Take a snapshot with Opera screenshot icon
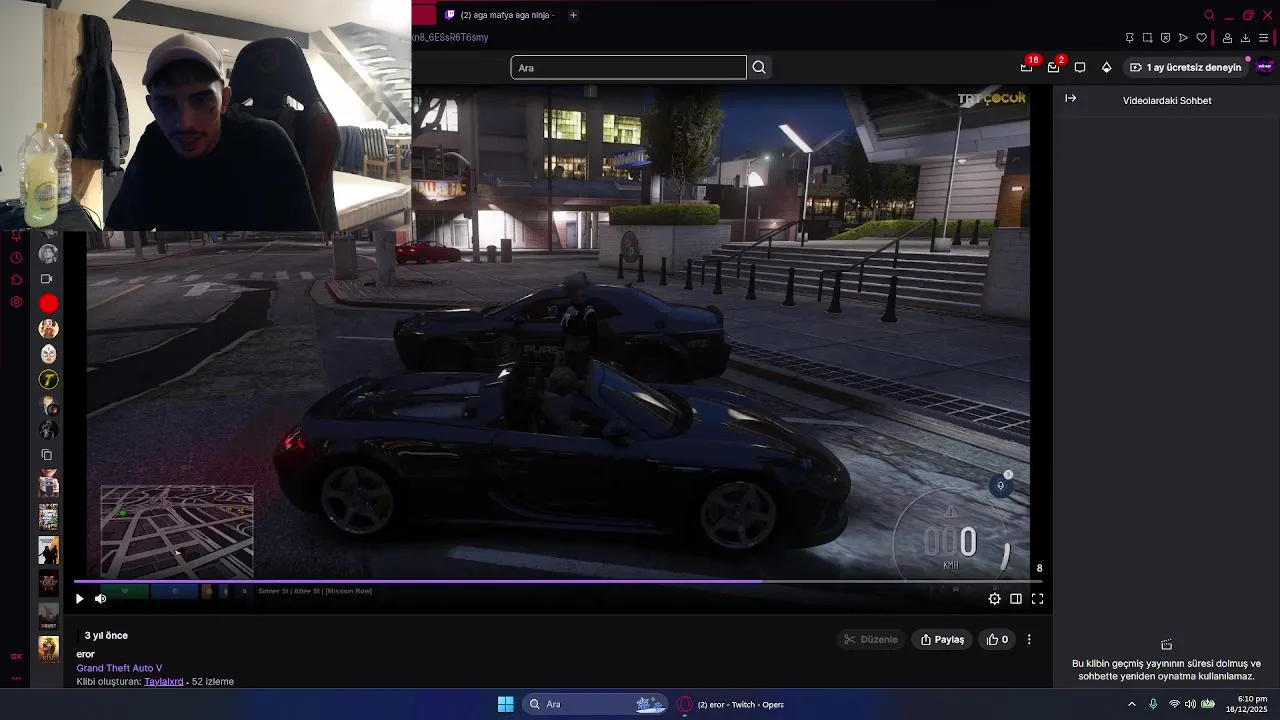This screenshot has height=720, width=1280. pyautogui.click(x=1148, y=38)
